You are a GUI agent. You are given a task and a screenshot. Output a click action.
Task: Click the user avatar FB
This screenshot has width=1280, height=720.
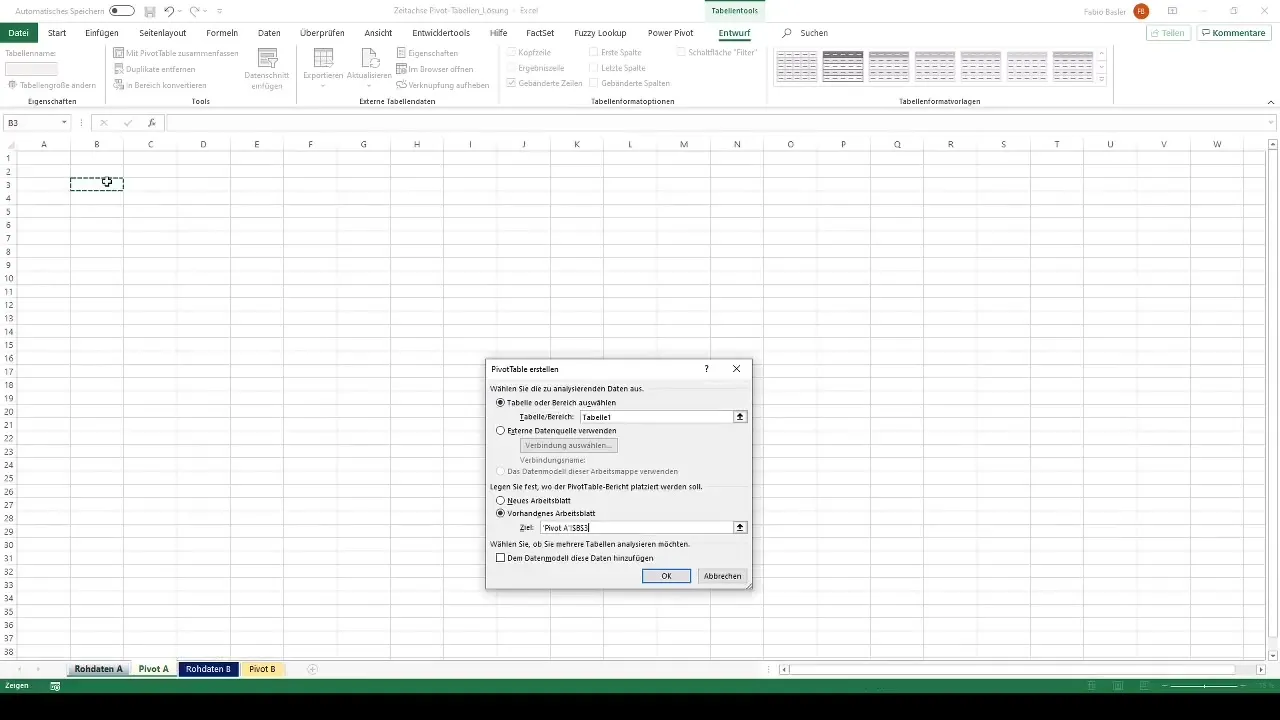tap(1141, 11)
